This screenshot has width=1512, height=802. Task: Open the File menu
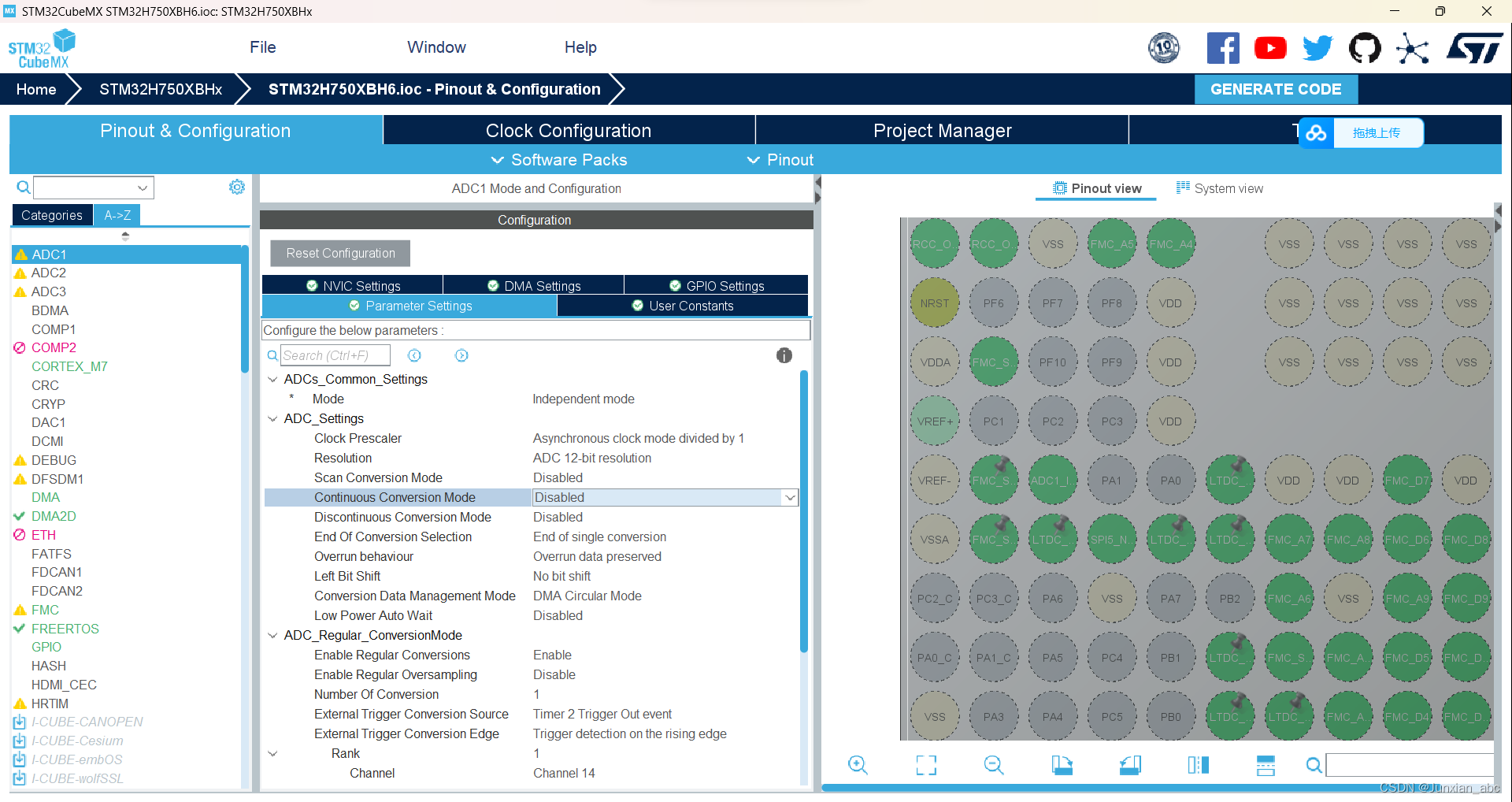(263, 47)
